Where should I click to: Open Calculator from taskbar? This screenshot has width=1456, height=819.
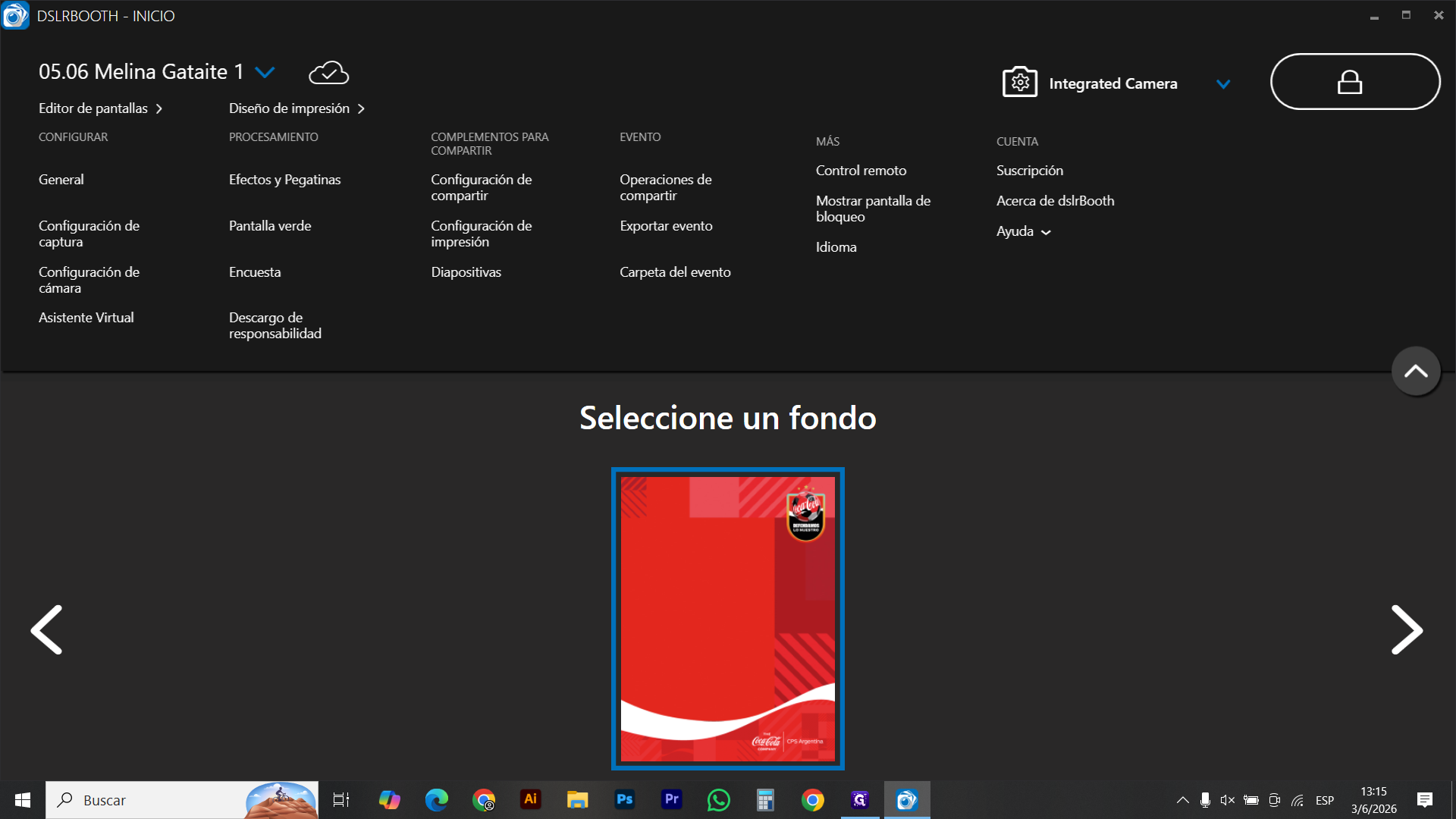765,800
